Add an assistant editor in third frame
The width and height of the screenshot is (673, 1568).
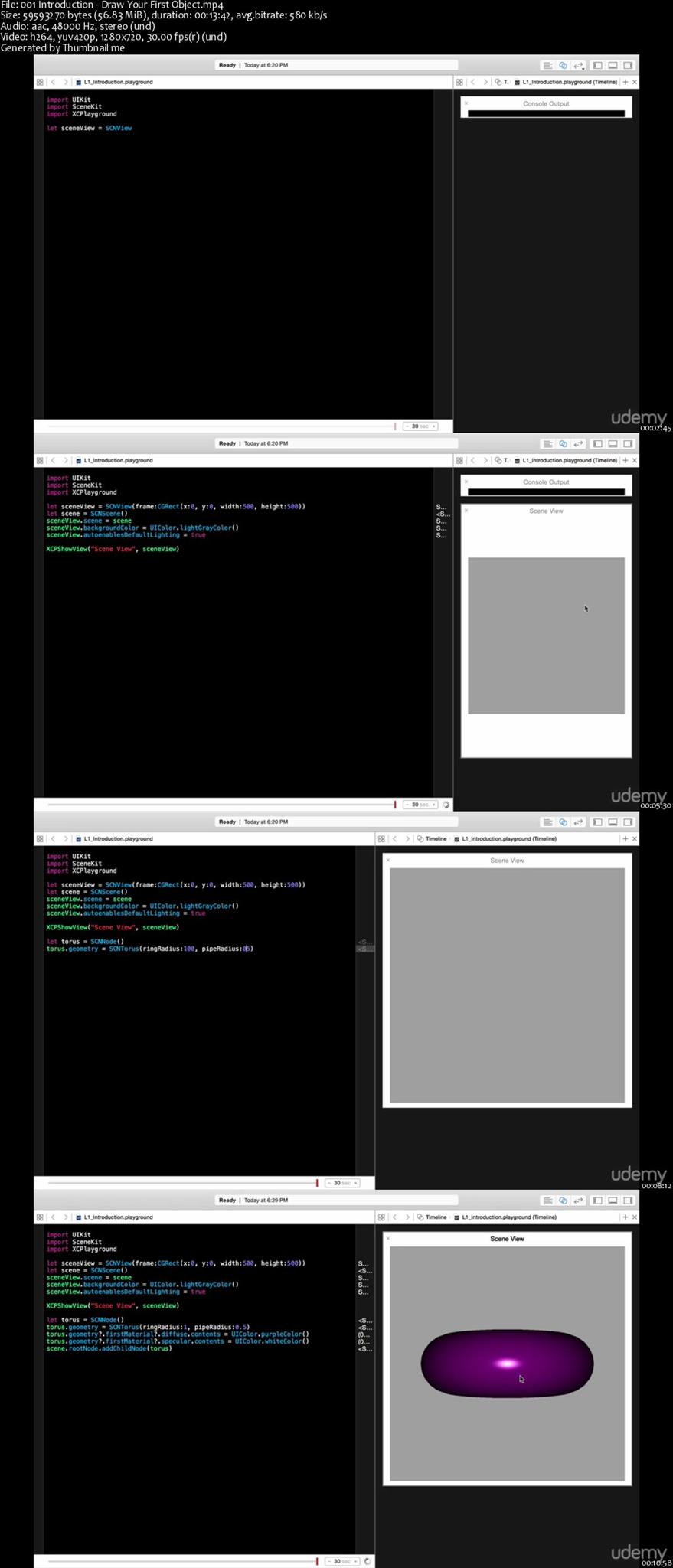pos(626,839)
